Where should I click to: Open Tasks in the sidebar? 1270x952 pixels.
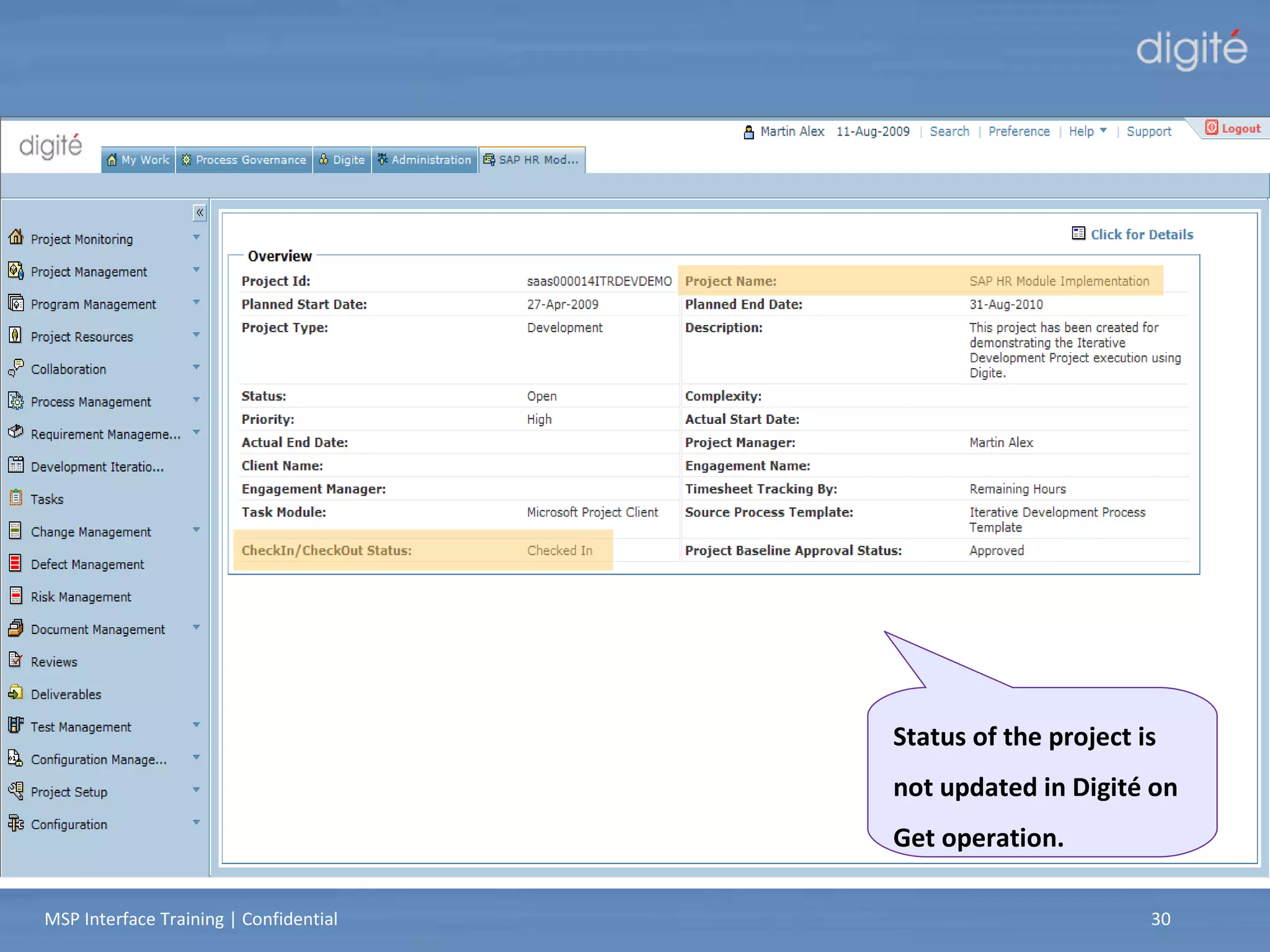[x=47, y=499]
